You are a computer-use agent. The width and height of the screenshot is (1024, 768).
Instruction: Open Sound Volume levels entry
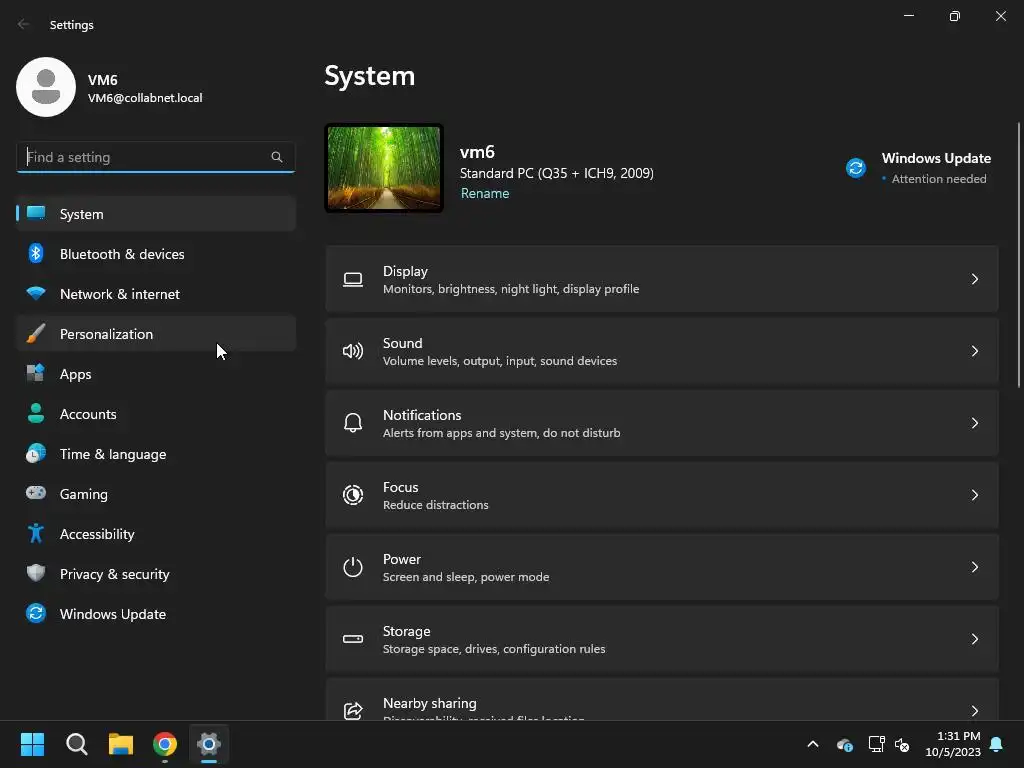pos(662,351)
